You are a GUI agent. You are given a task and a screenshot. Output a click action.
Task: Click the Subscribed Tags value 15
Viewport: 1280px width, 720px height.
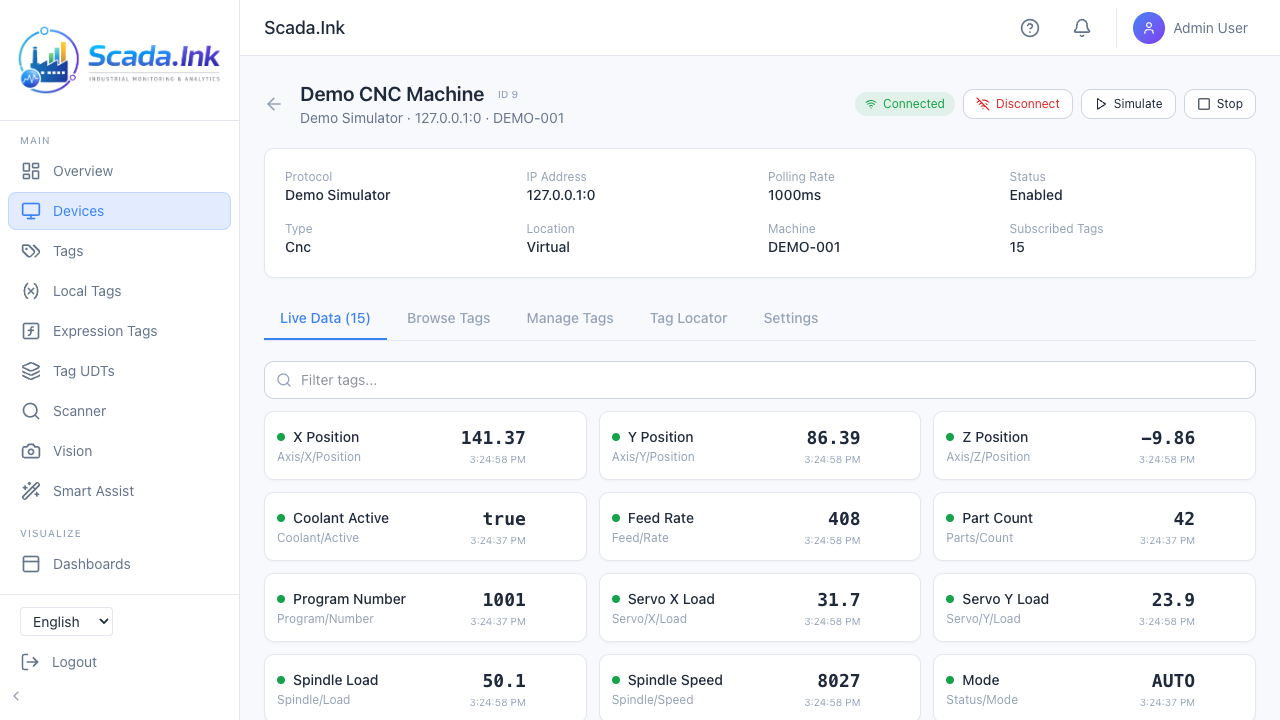coord(1017,247)
